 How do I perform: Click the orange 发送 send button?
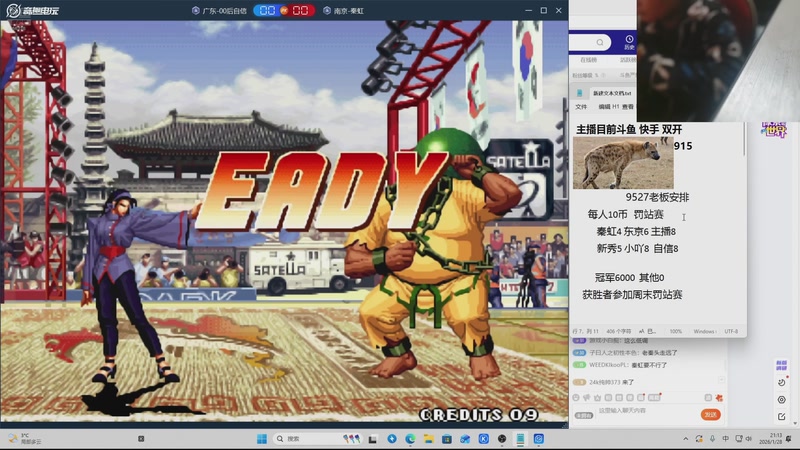711,414
